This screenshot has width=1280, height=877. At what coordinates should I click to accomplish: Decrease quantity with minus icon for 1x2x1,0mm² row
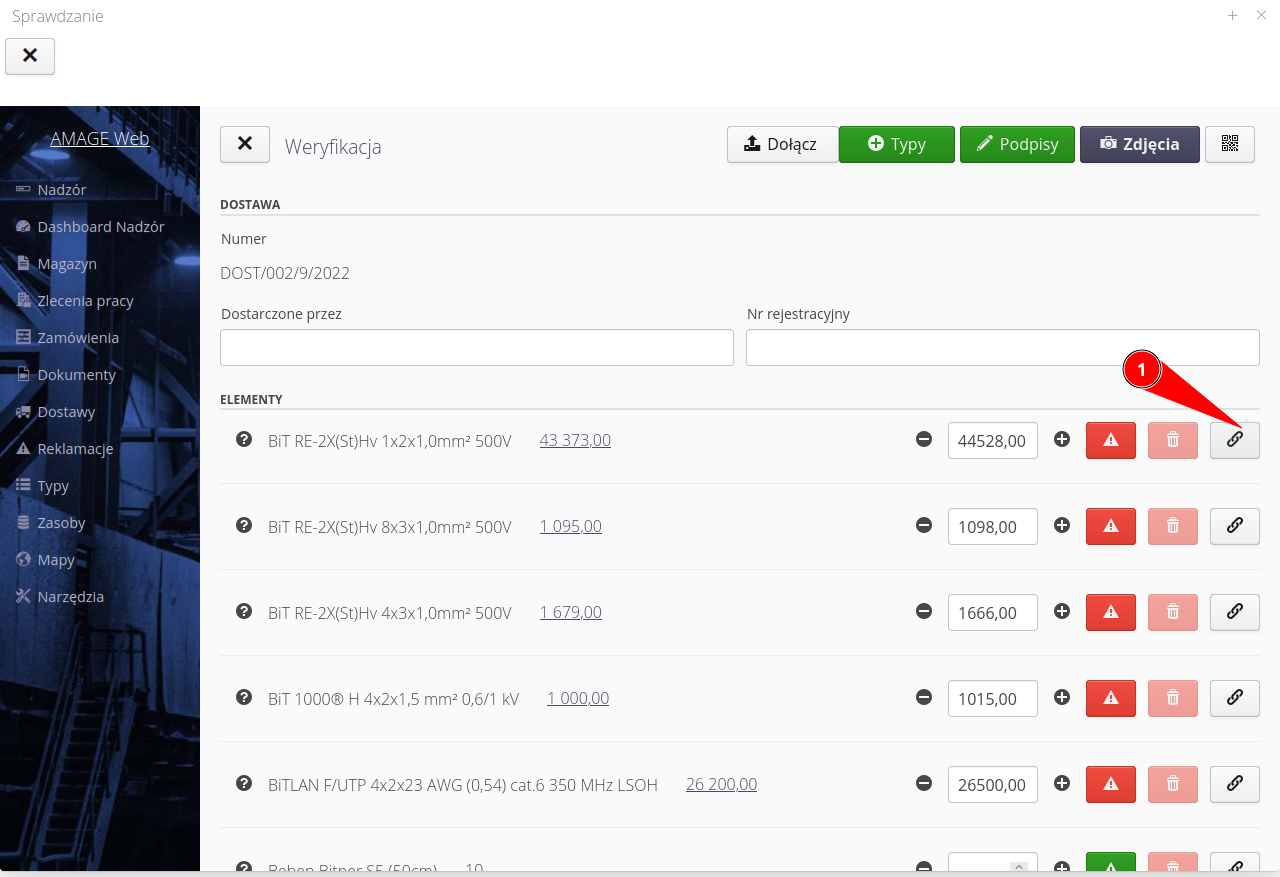[924, 440]
